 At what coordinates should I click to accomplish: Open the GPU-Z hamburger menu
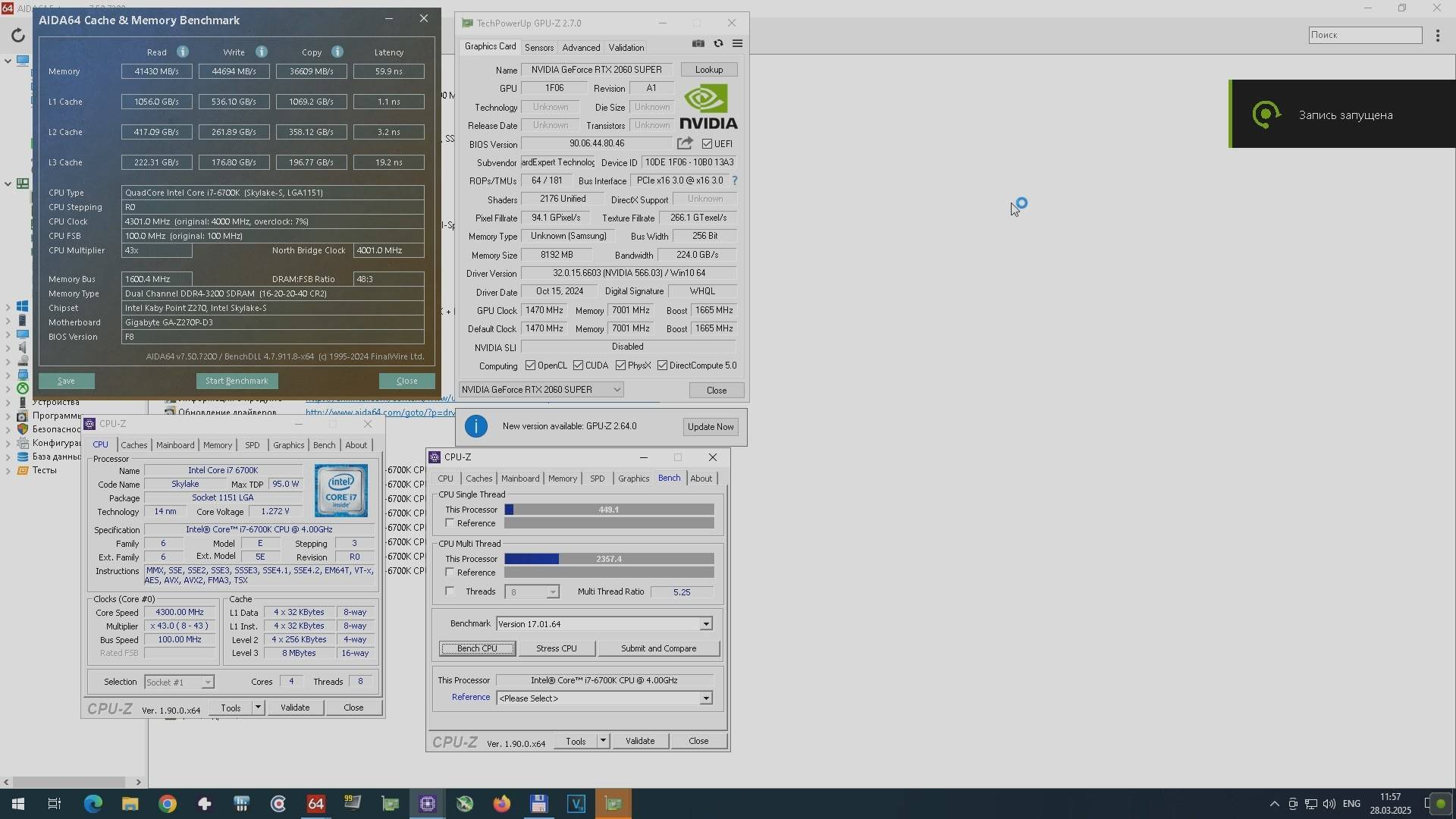[x=737, y=43]
